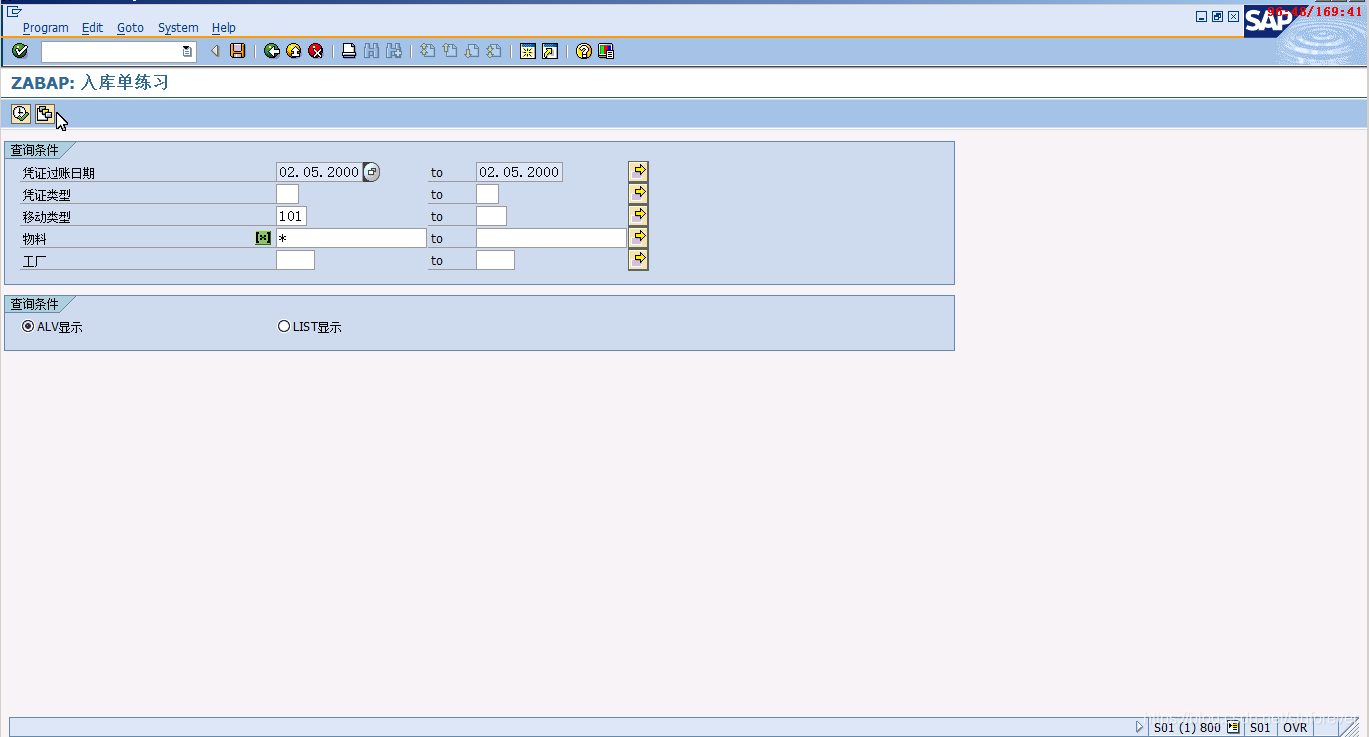The height and width of the screenshot is (737, 1369).
Task: Click the Customize Local Layout icon
Action: click(606, 51)
